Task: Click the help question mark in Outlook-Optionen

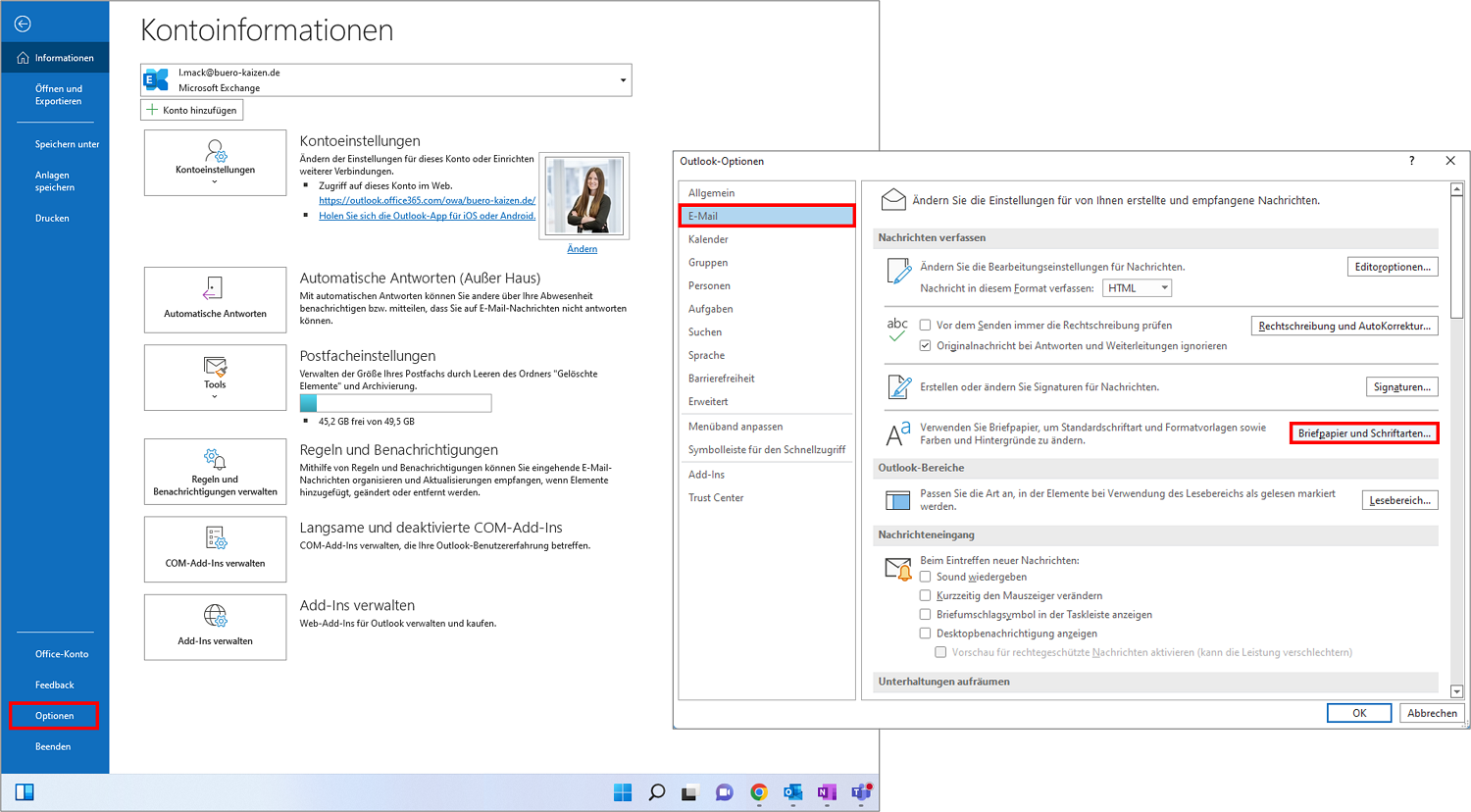Action: 1411,161
